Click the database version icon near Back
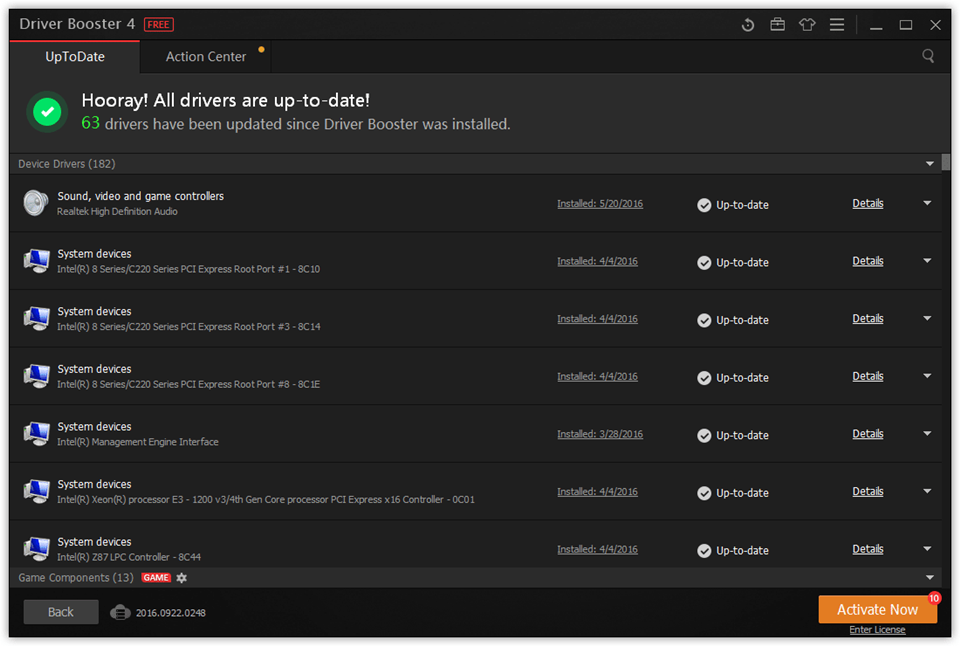Screen dimensions: 960x646 pos(120,612)
